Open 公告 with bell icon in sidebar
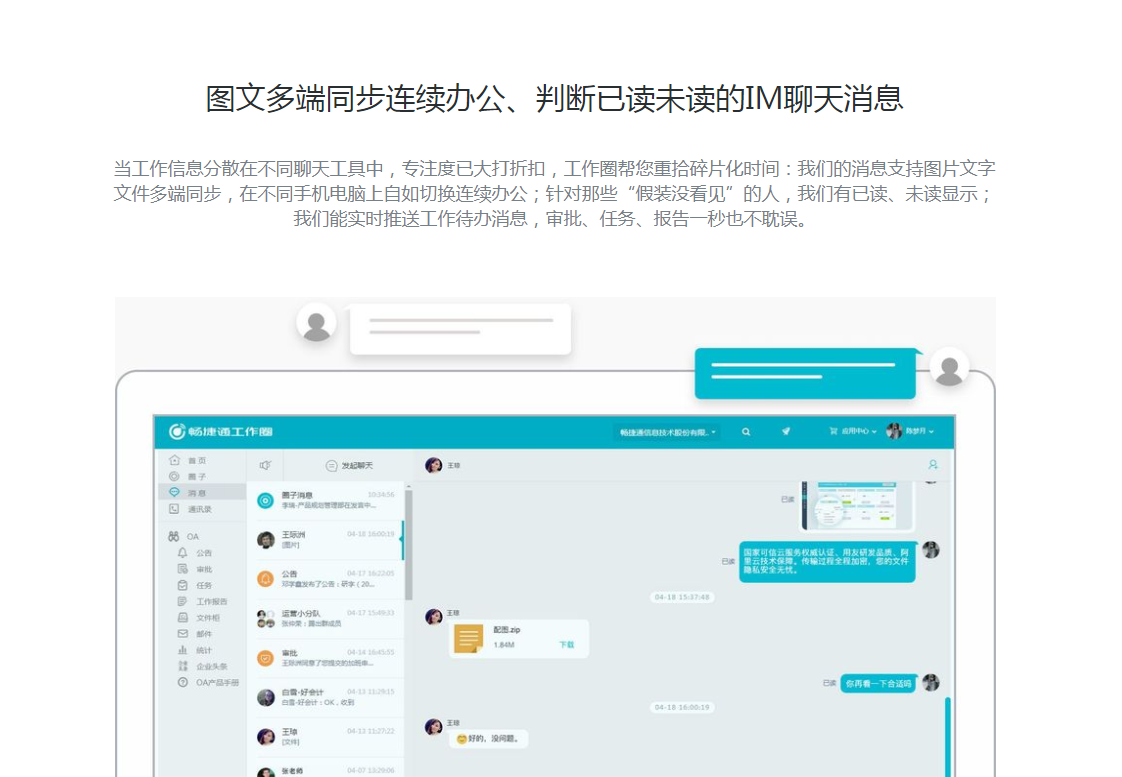The height and width of the screenshot is (777, 1122). (x=195, y=553)
